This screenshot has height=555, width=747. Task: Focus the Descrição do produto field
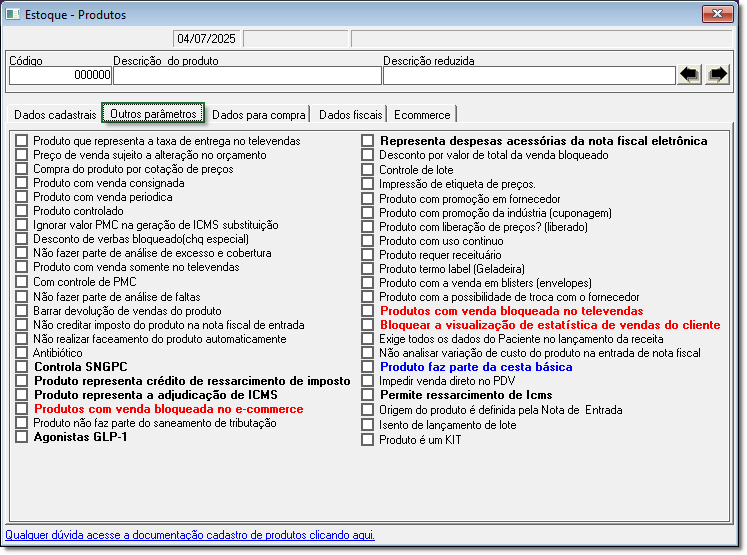point(247,75)
